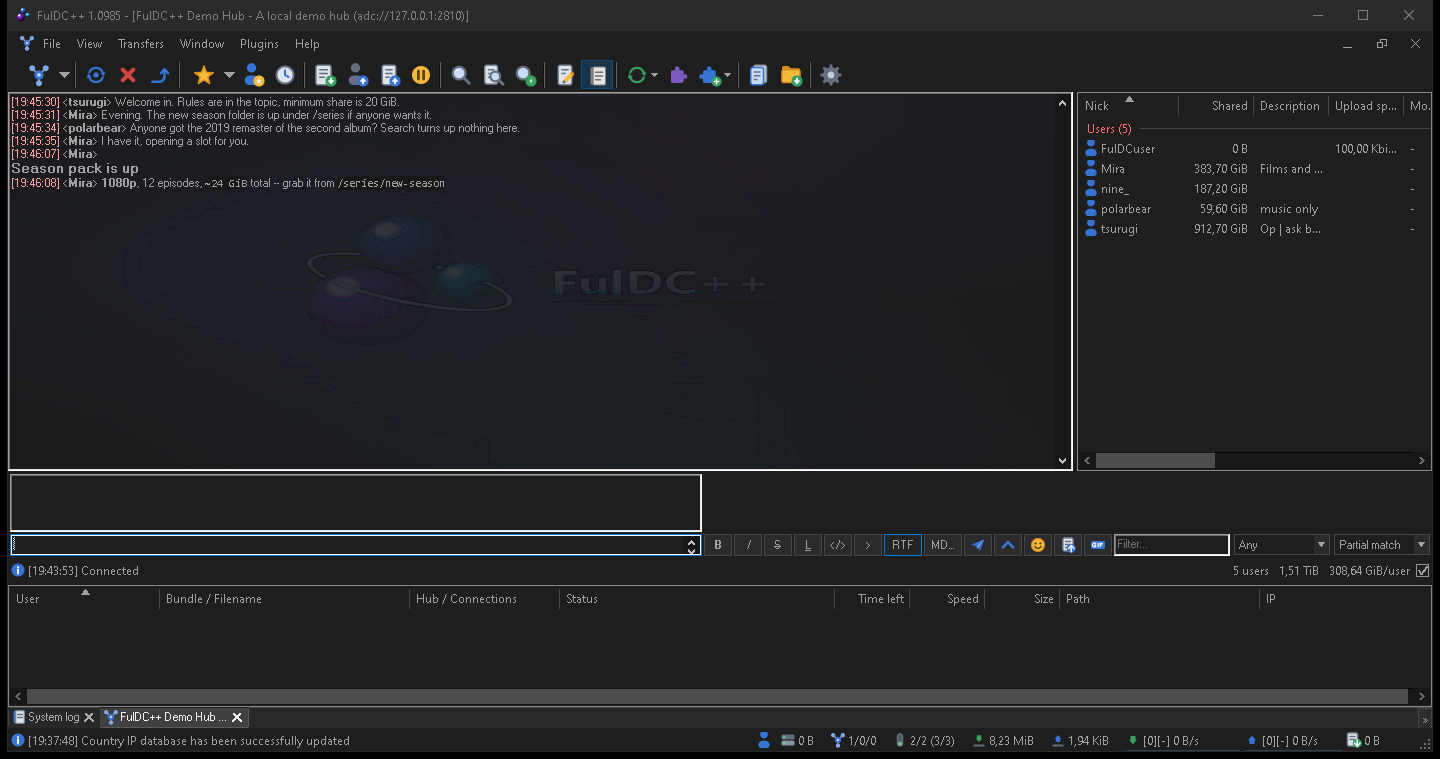
Task: Open the public hubs network icon
Action: 39,75
